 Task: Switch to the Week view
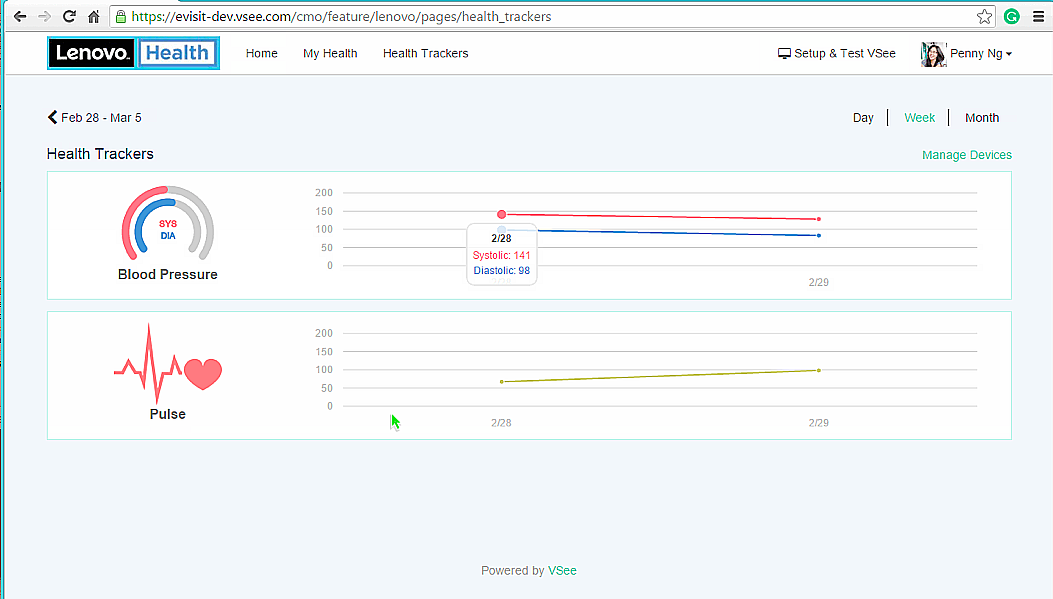919,118
